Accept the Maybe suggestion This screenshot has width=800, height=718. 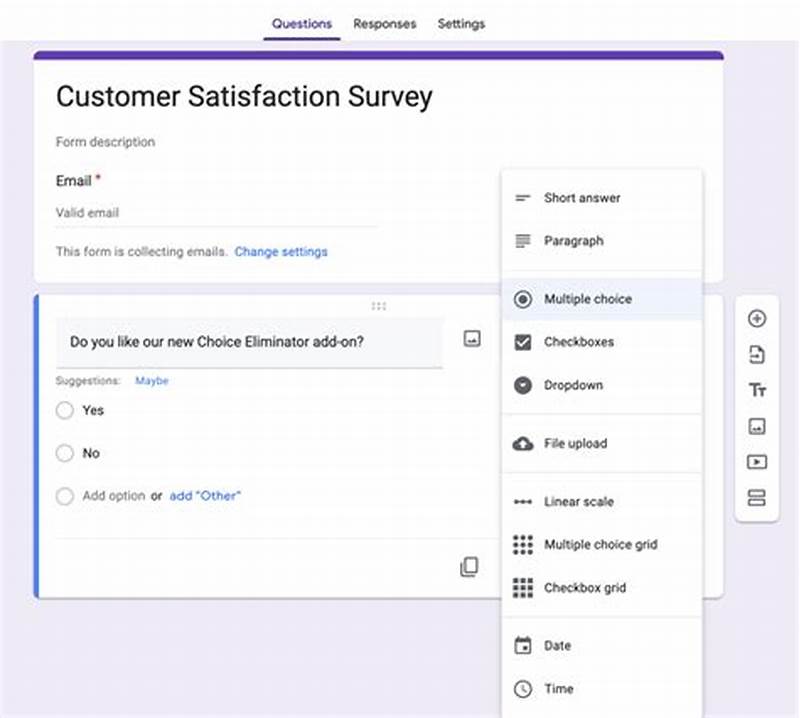click(152, 381)
